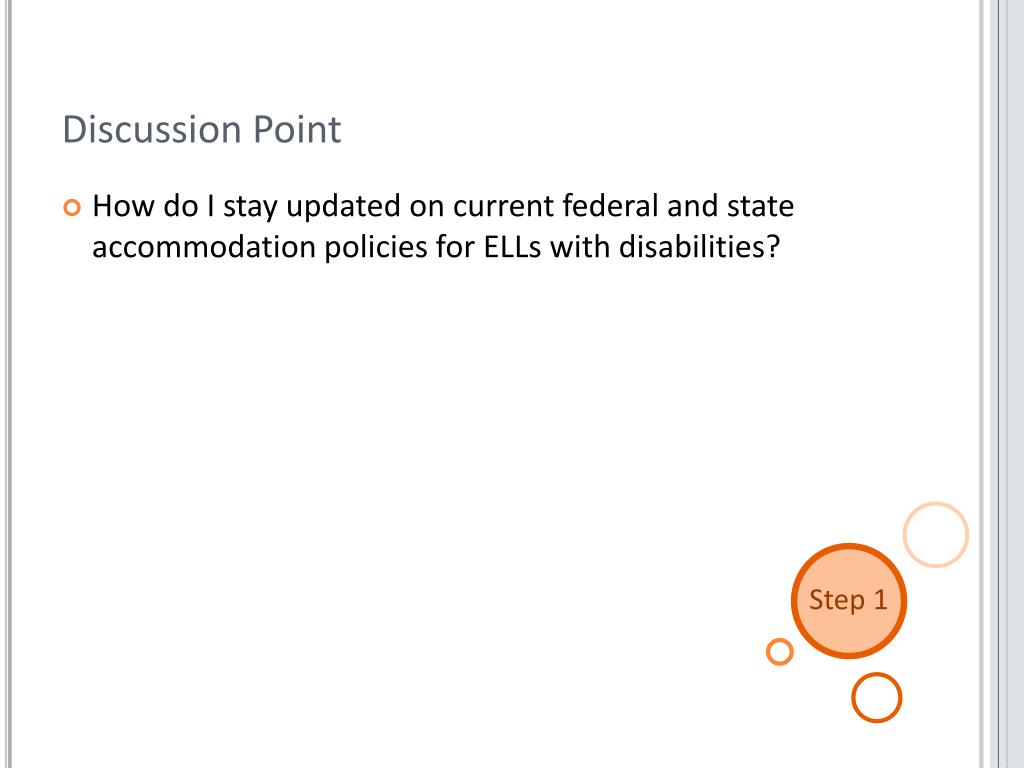1024x768 pixels.
Task: Select the orange bullet marker before How
Action: point(72,208)
